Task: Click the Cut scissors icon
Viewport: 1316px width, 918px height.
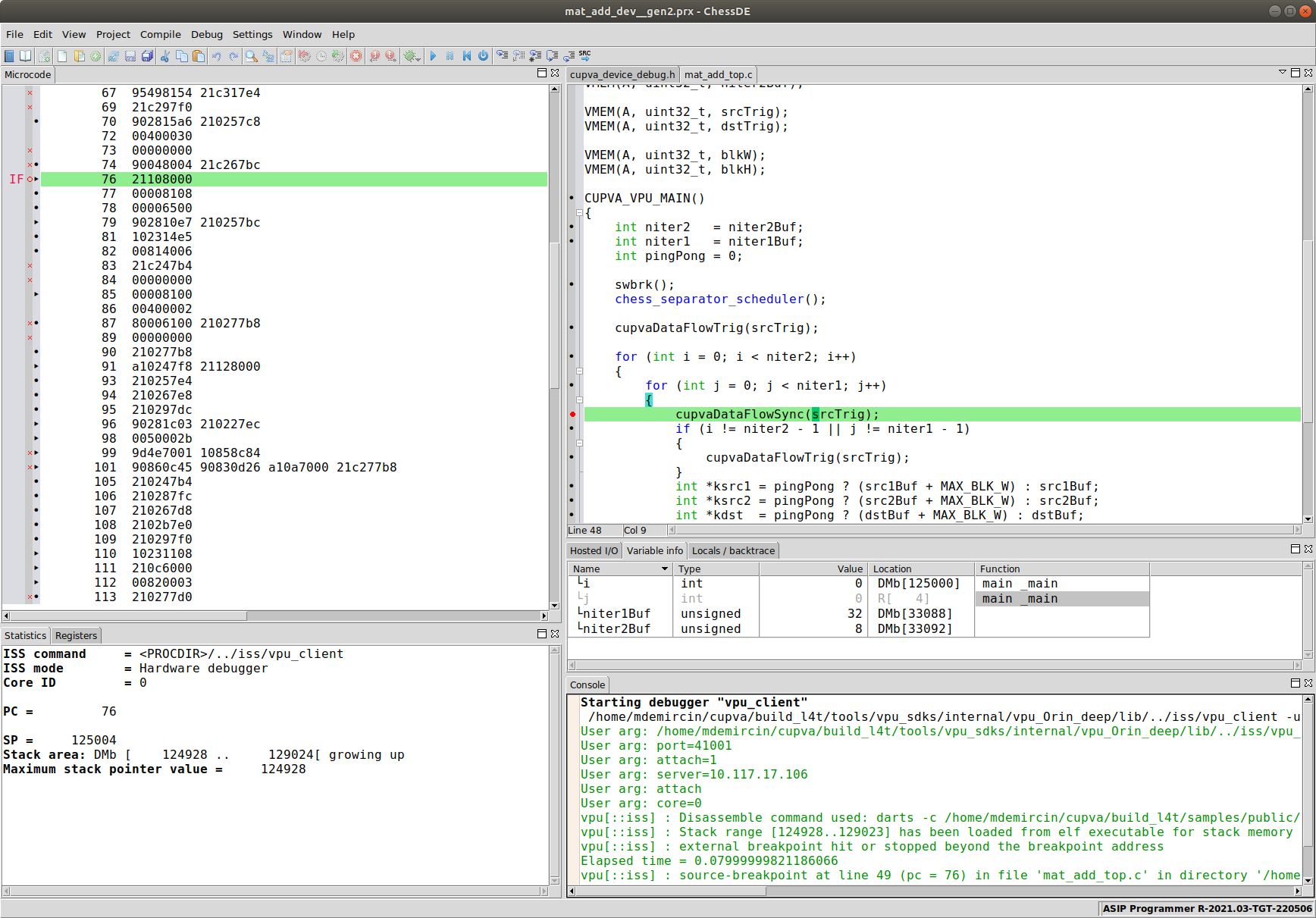Action: [164, 56]
